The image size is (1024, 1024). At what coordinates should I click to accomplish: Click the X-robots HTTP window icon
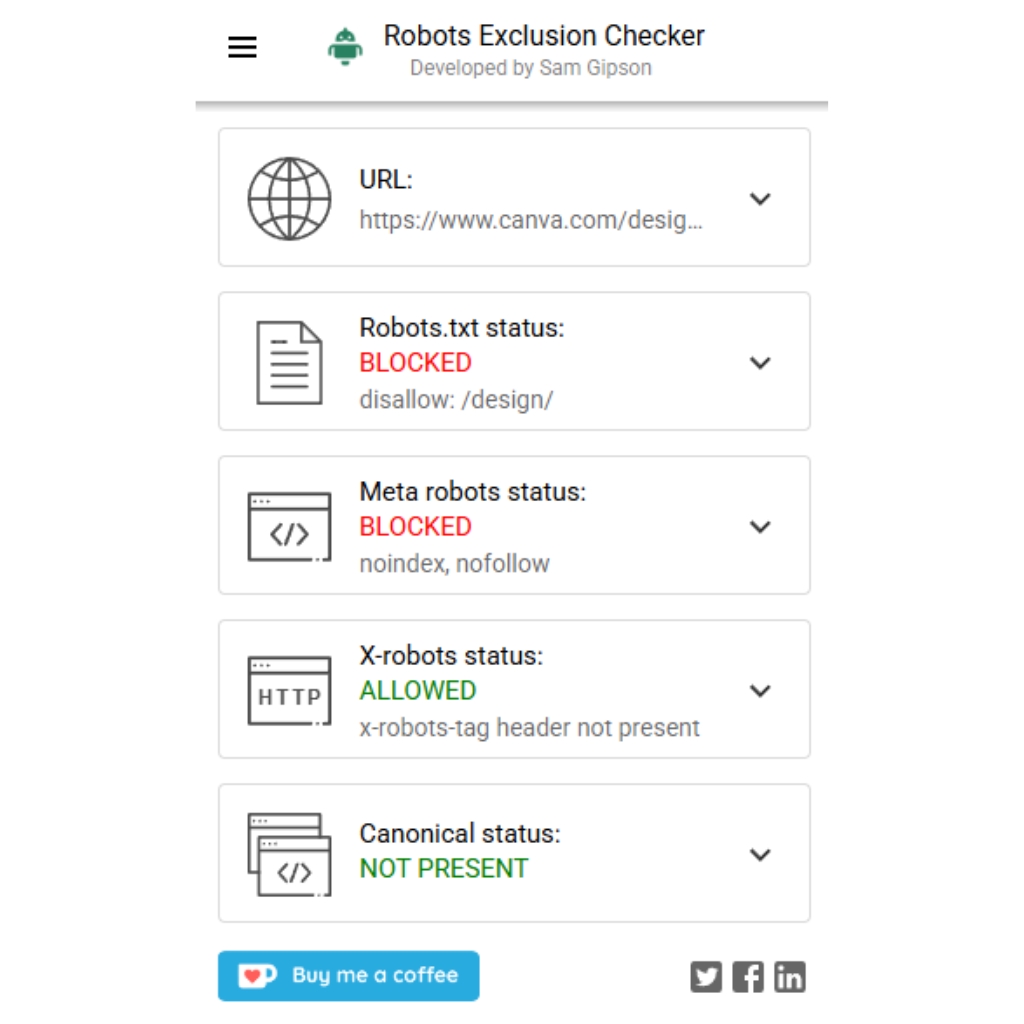click(x=289, y=690)
